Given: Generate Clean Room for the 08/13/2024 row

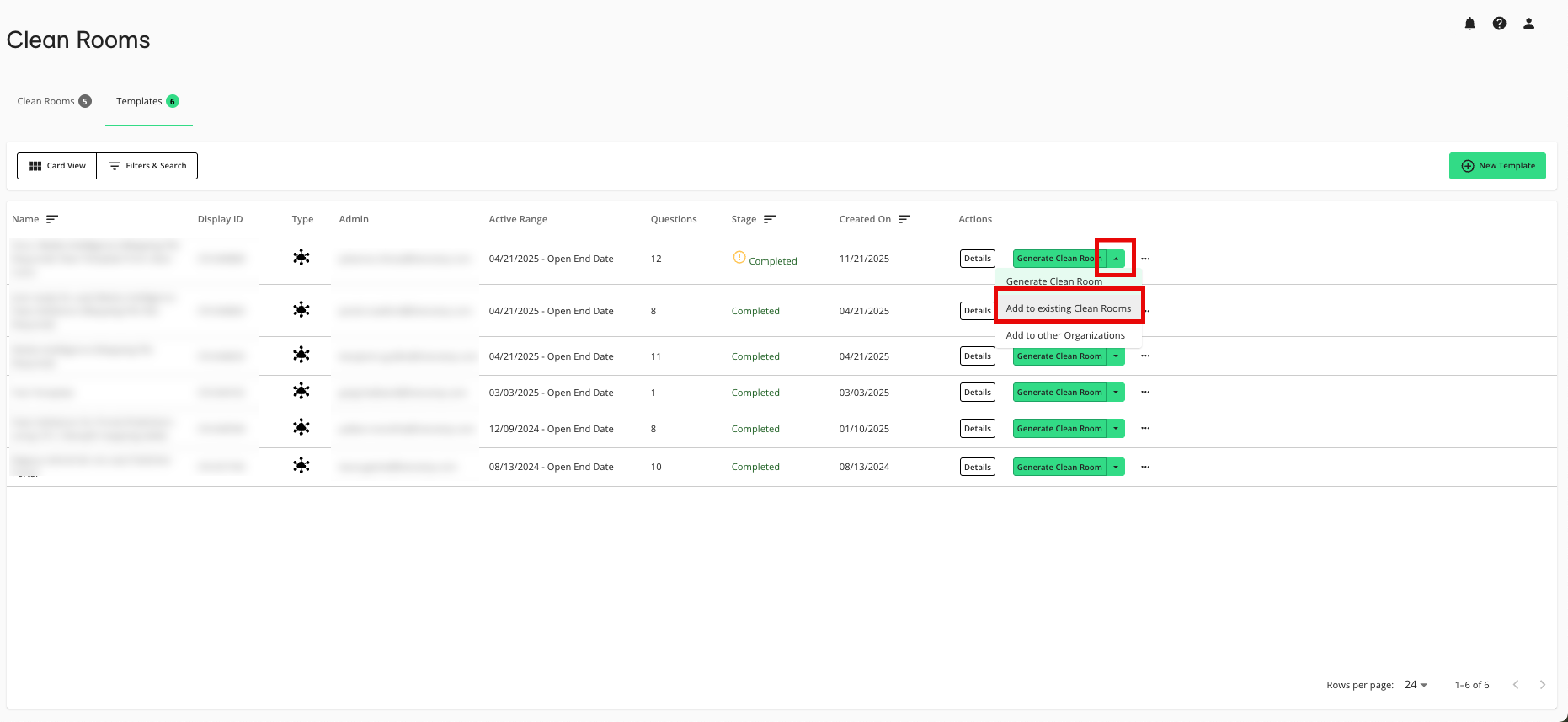Looking at the screenshot, I should point(1059,467).
